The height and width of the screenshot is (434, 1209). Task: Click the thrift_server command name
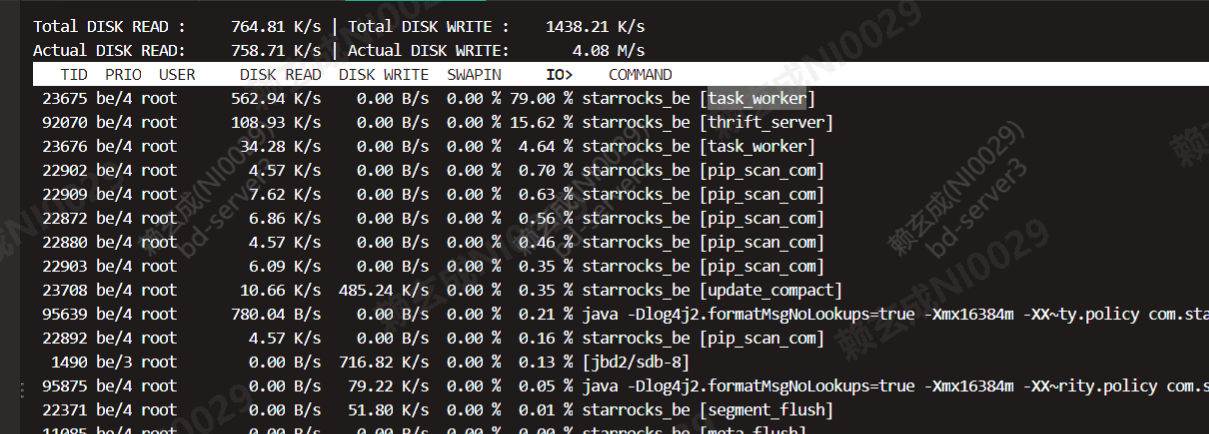pyautogui.click(x=766, y=122)
